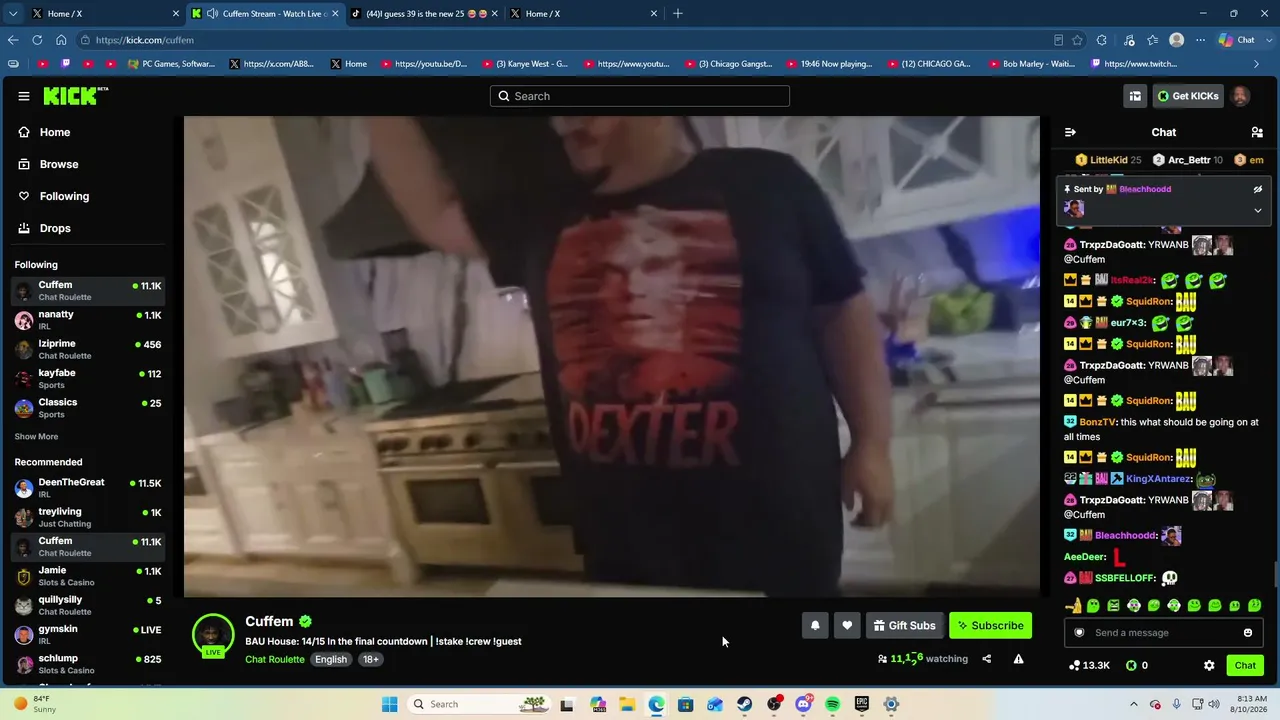Image resolution: width=1280 pixels, height=720 pixels.
Task: Open kayfabe's Sports channel
Action: [88, 378]
